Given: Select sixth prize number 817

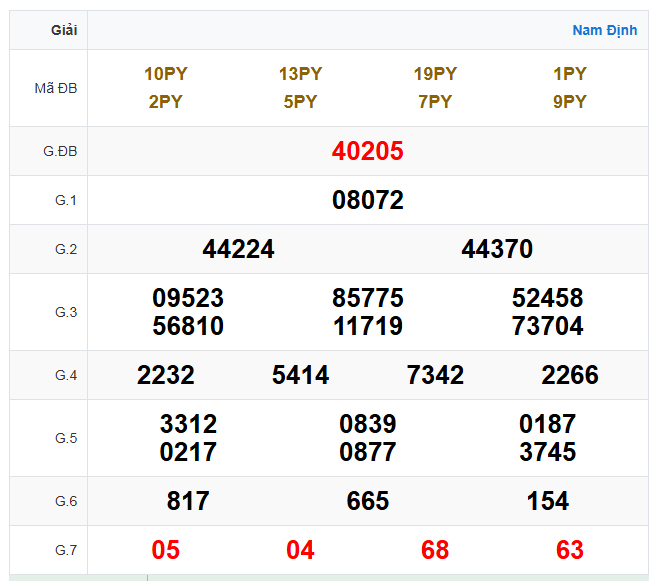Looking at the screenshot, I should click(188, 501).
